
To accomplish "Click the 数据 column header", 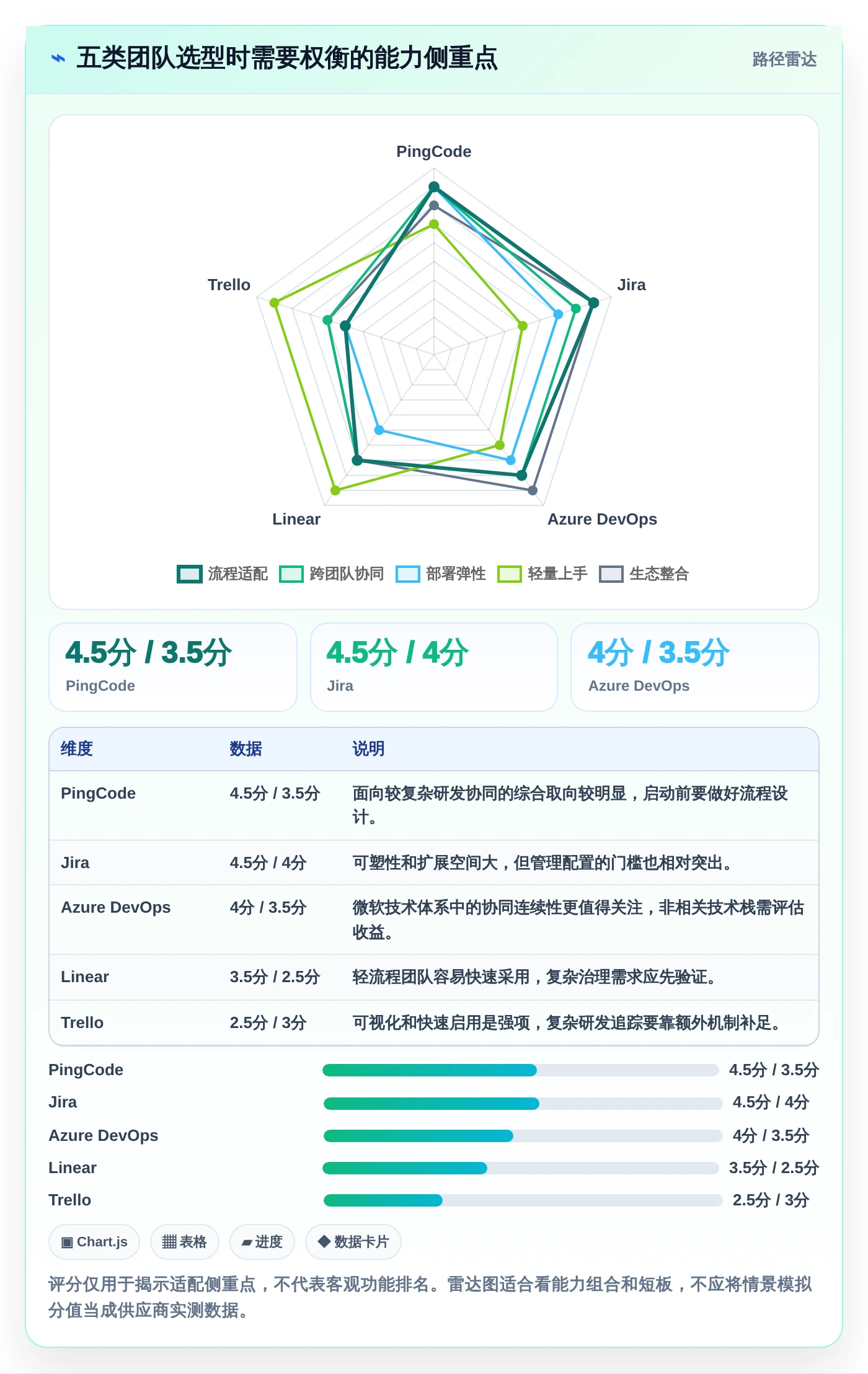I will coord(246,748).
